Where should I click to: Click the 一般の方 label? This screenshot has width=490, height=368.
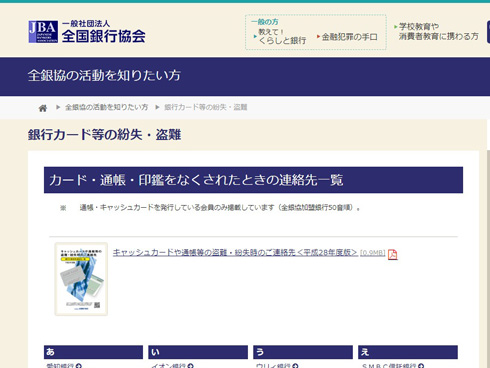pos(265,22)
